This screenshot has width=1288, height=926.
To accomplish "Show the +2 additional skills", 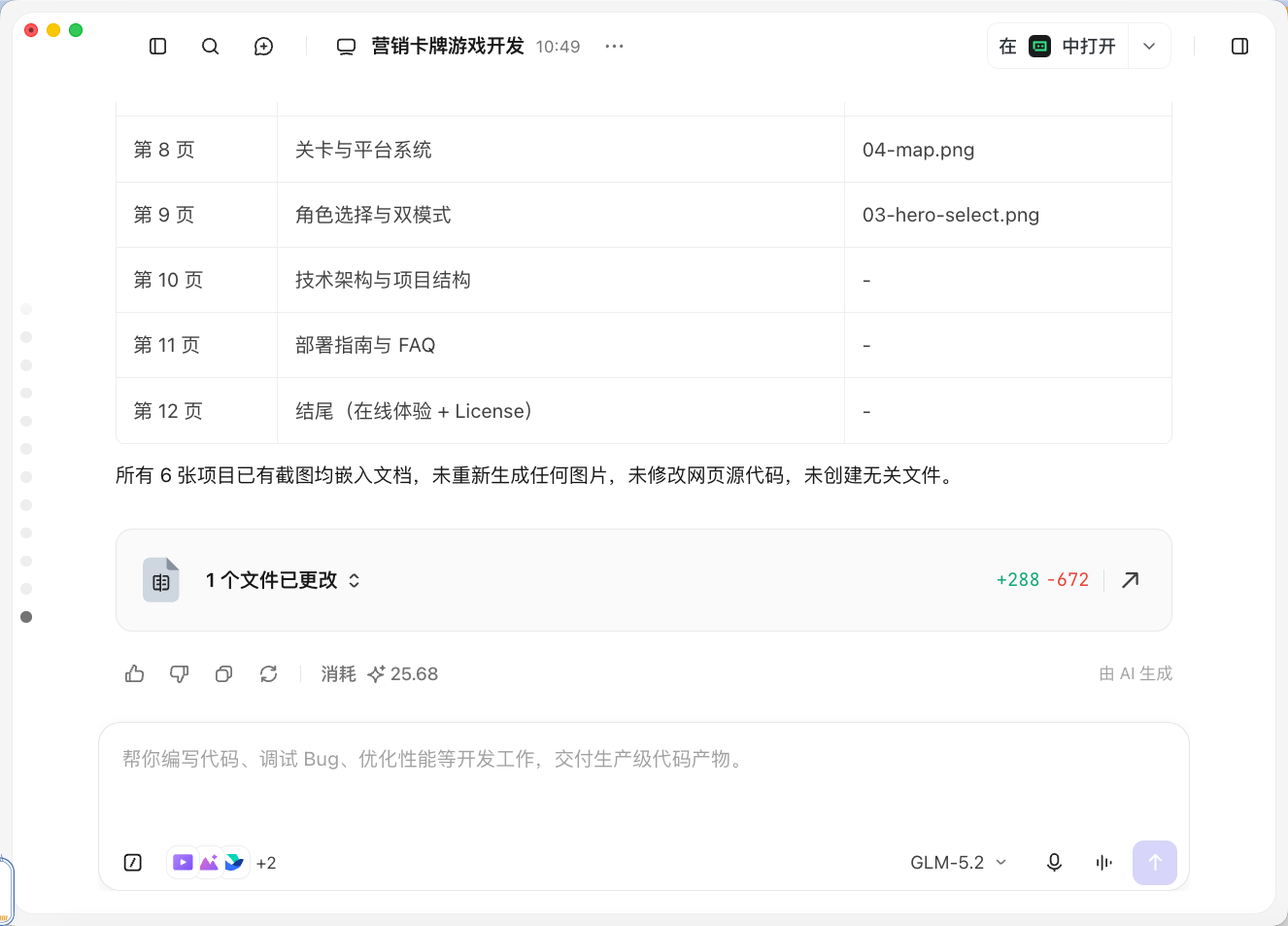I will (266, 863).
